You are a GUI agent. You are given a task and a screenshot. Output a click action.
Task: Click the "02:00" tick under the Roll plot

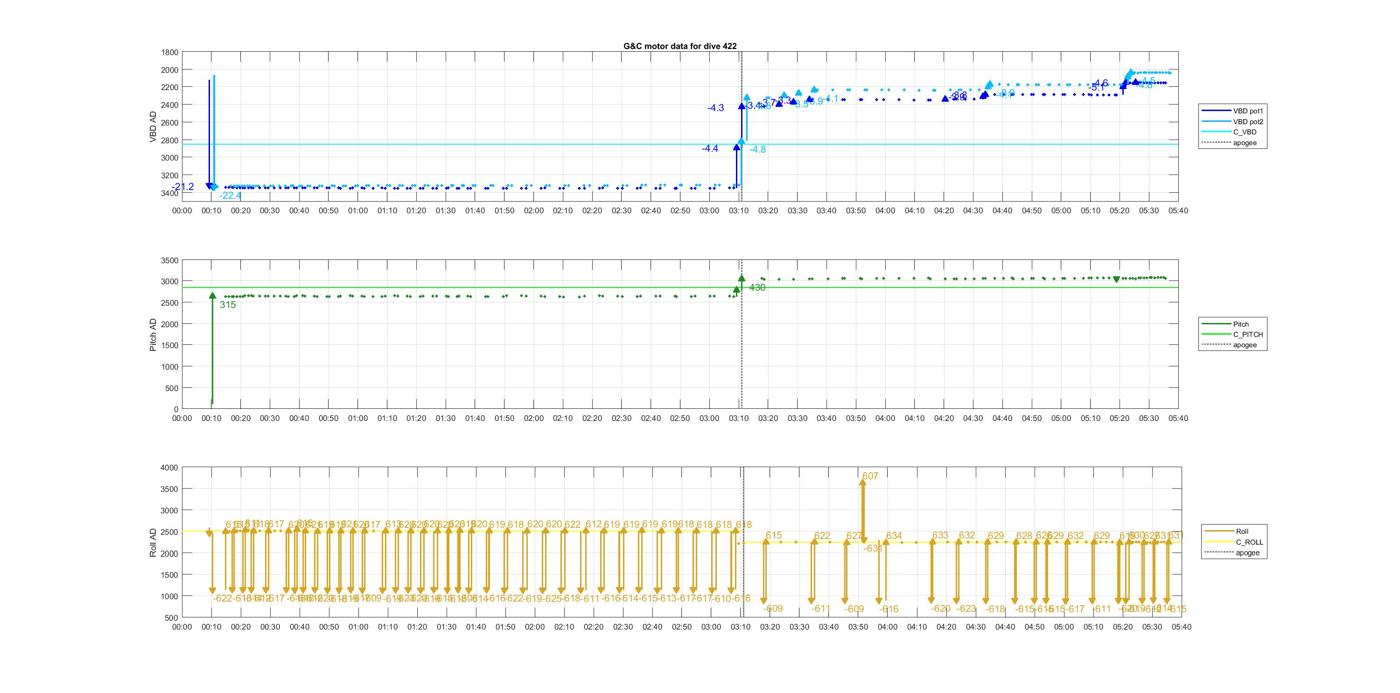pos(534,627)
